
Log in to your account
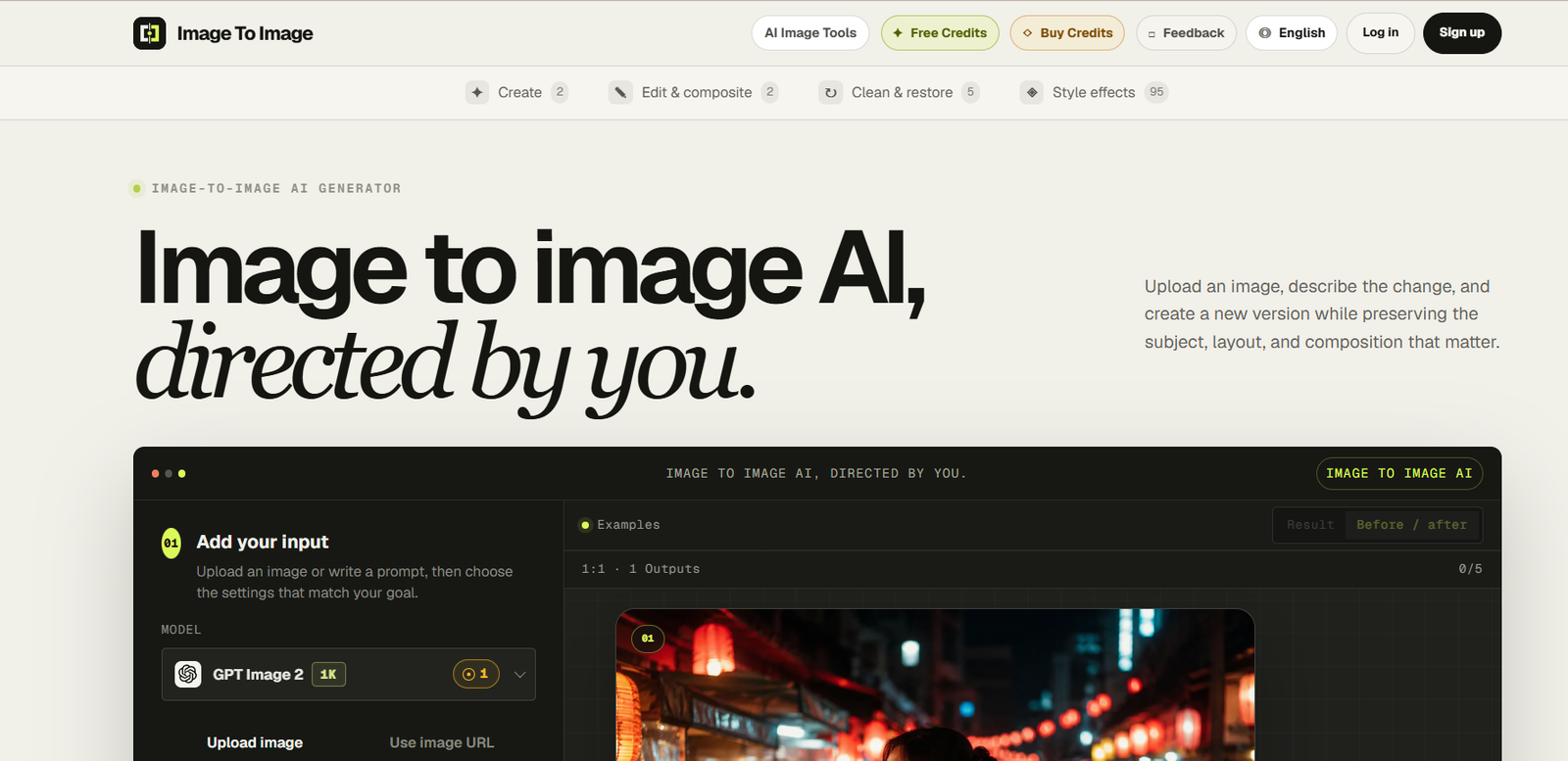pos(1381,33)
